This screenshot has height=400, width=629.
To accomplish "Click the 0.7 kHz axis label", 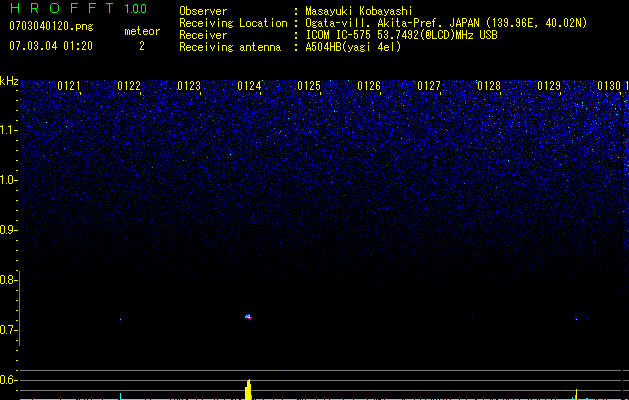I will [7, 330].
